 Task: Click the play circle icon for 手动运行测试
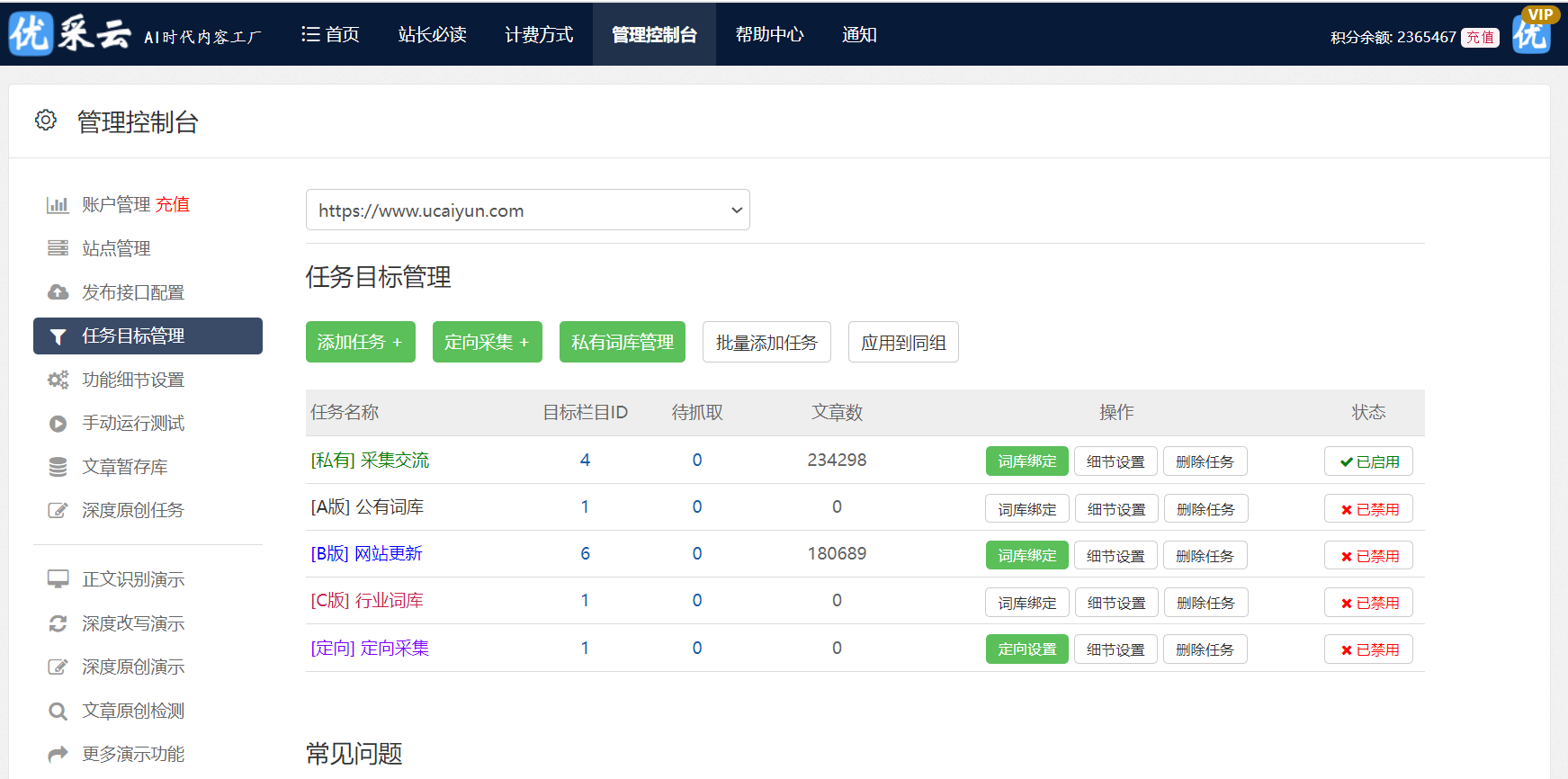pyautogui.click(x=58, y=424)
